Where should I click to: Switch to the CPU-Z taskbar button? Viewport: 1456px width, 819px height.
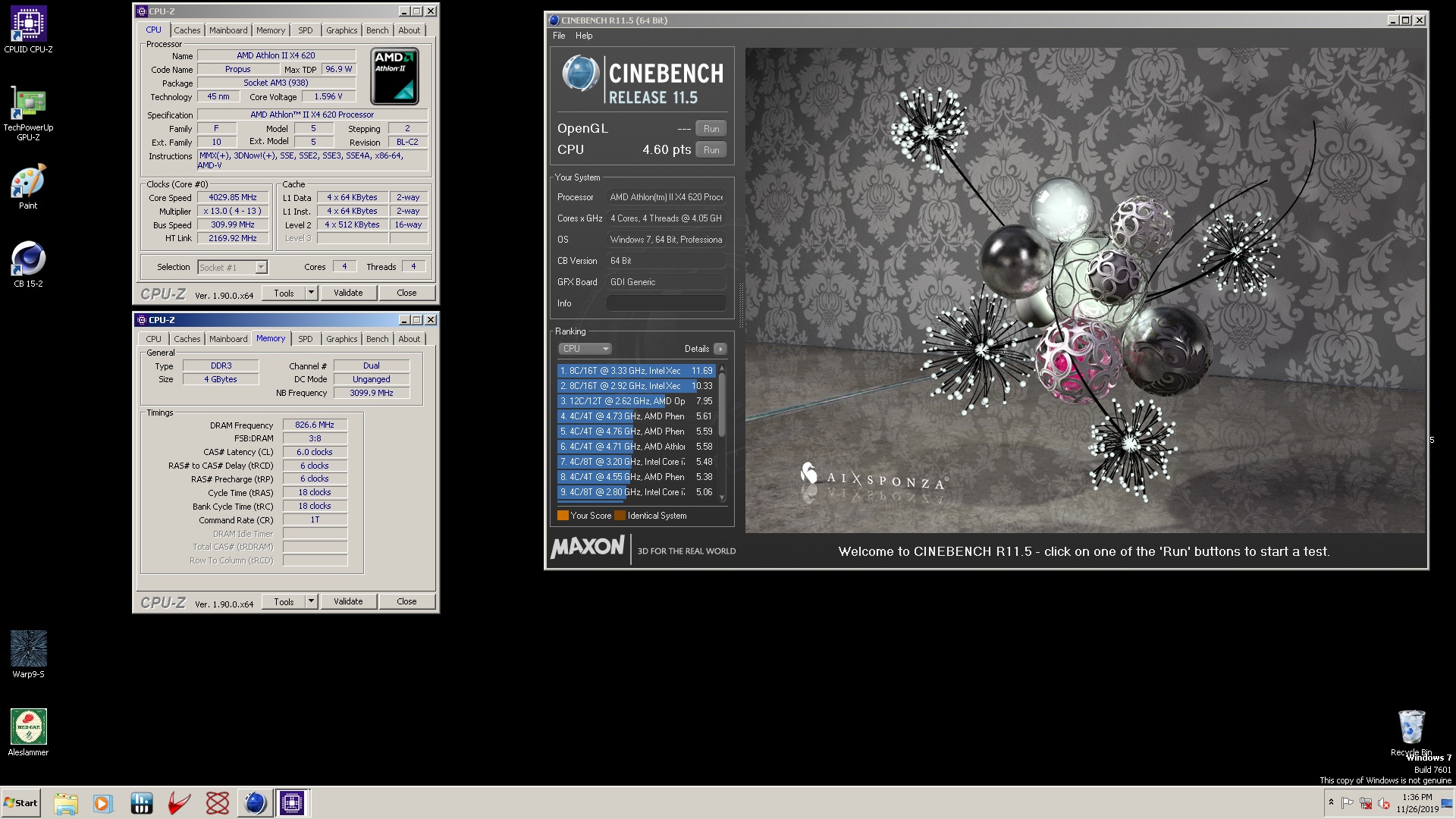click(x=292, y=803)
